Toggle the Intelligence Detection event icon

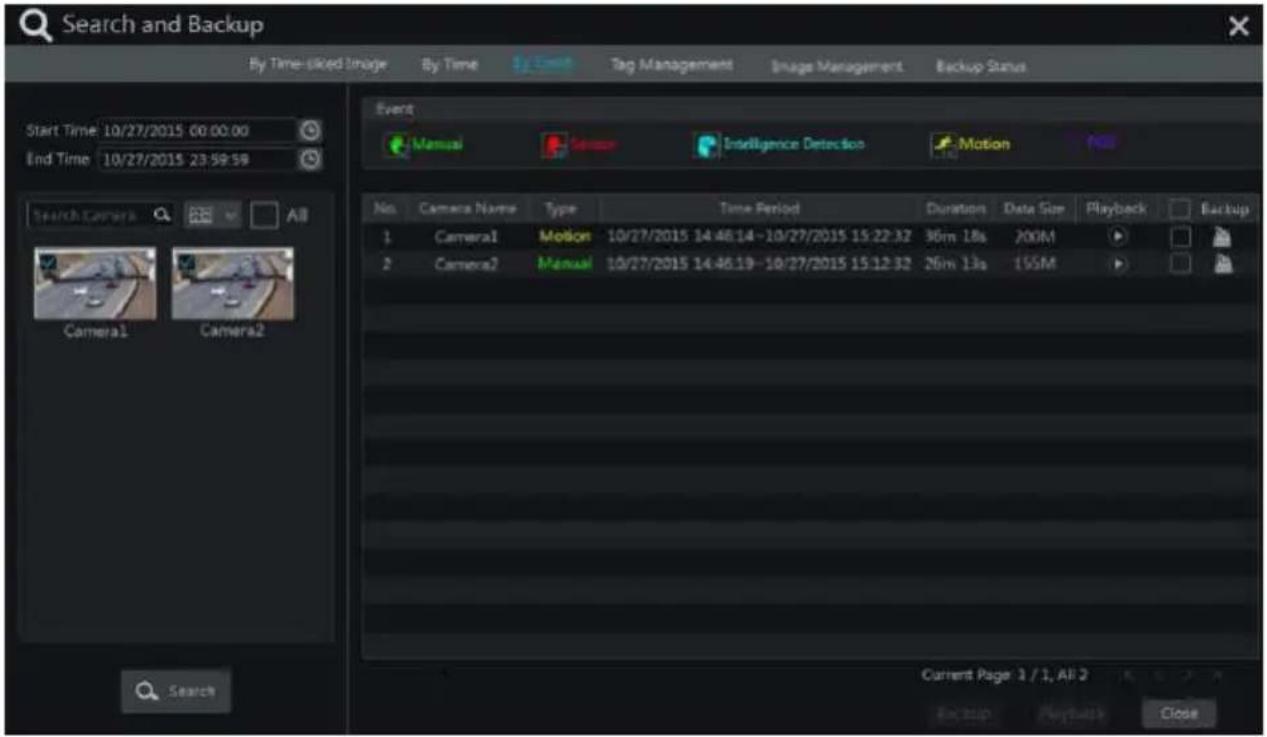click(x=706, y=145)
